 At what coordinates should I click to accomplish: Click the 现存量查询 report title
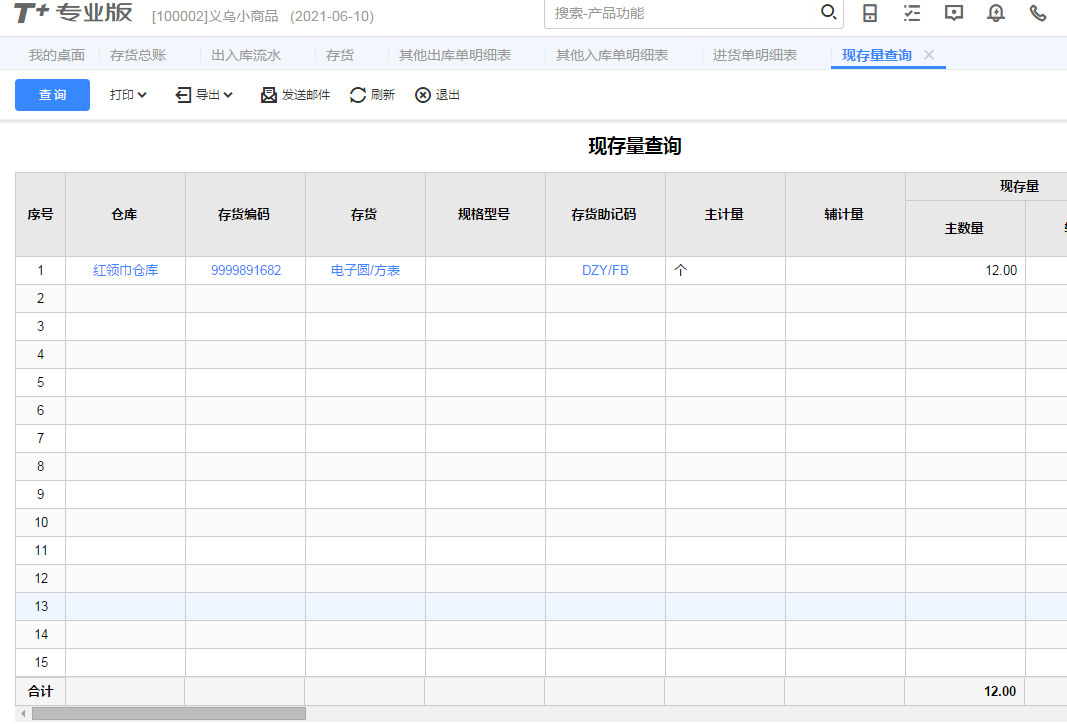(635, 146)
